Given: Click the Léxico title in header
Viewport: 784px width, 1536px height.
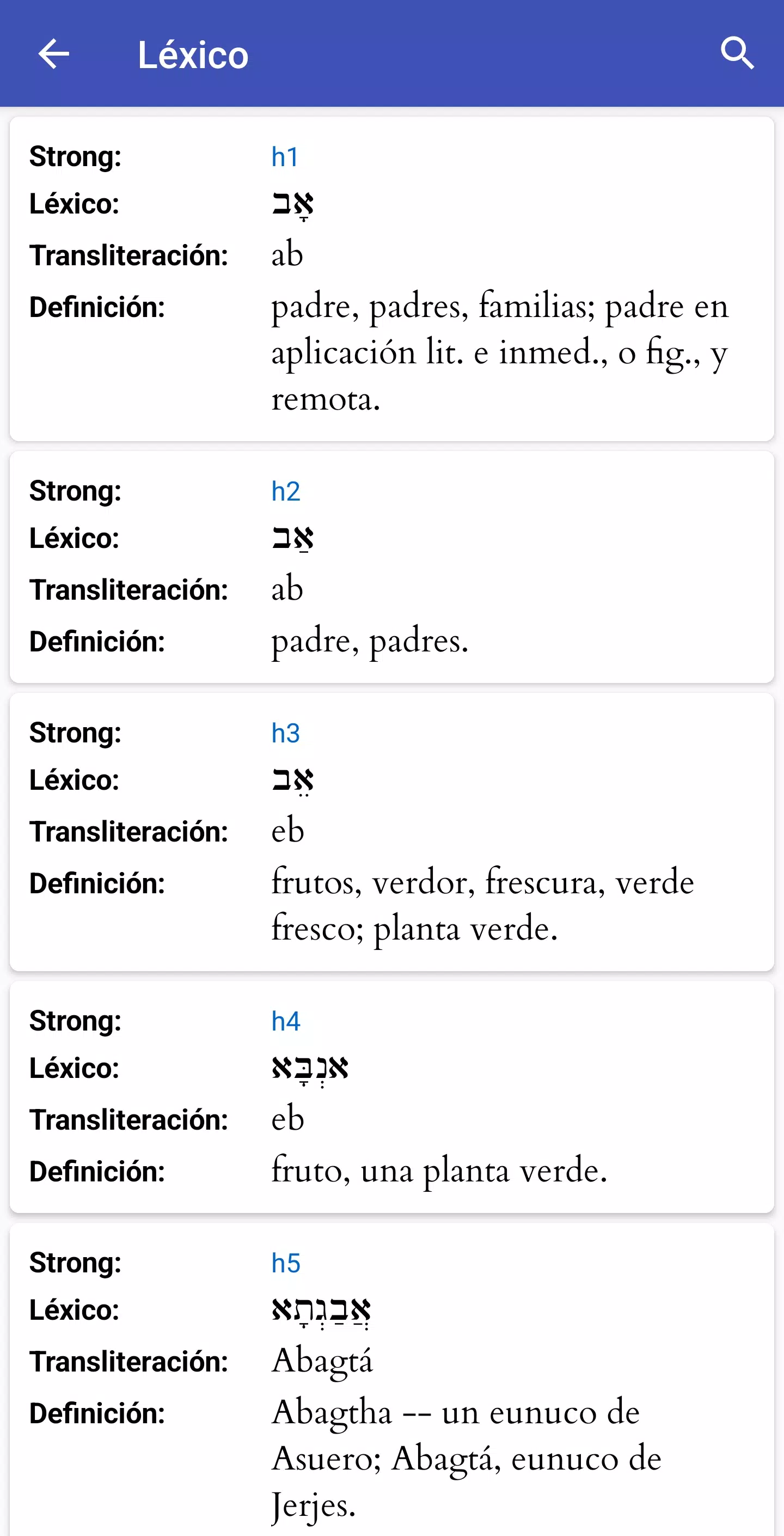Looking at the screenshot, I should click(193, 55).
